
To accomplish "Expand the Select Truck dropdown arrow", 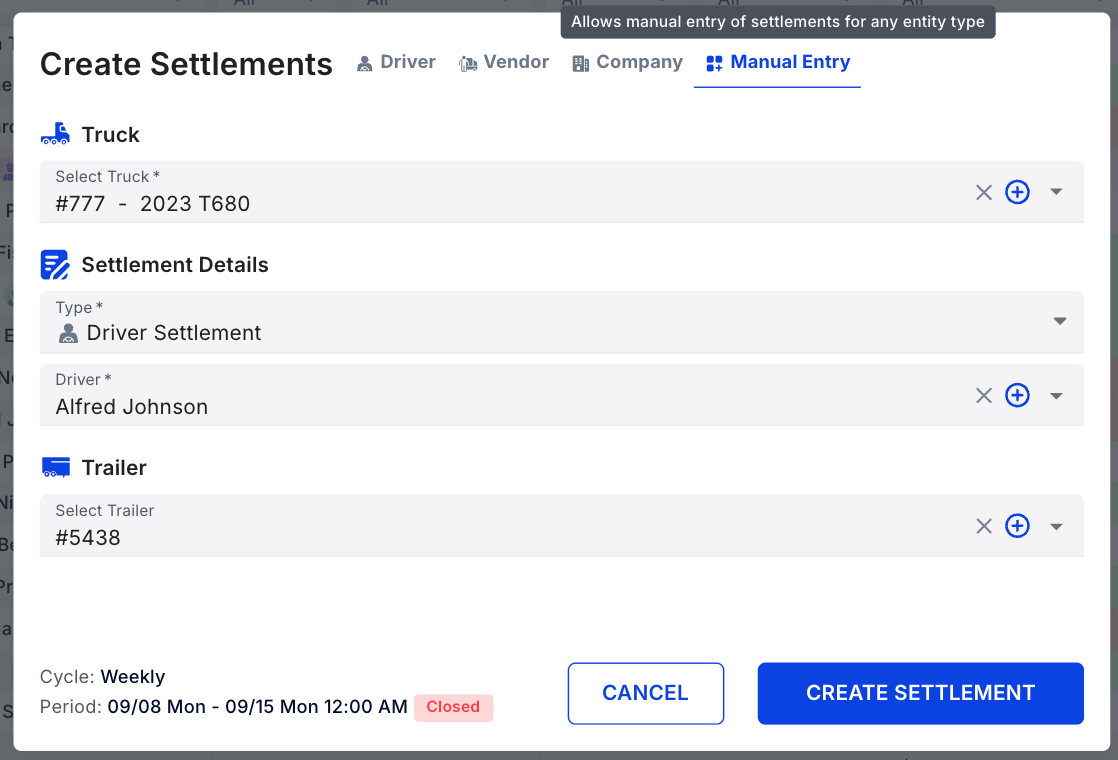I will [1056, 192].
